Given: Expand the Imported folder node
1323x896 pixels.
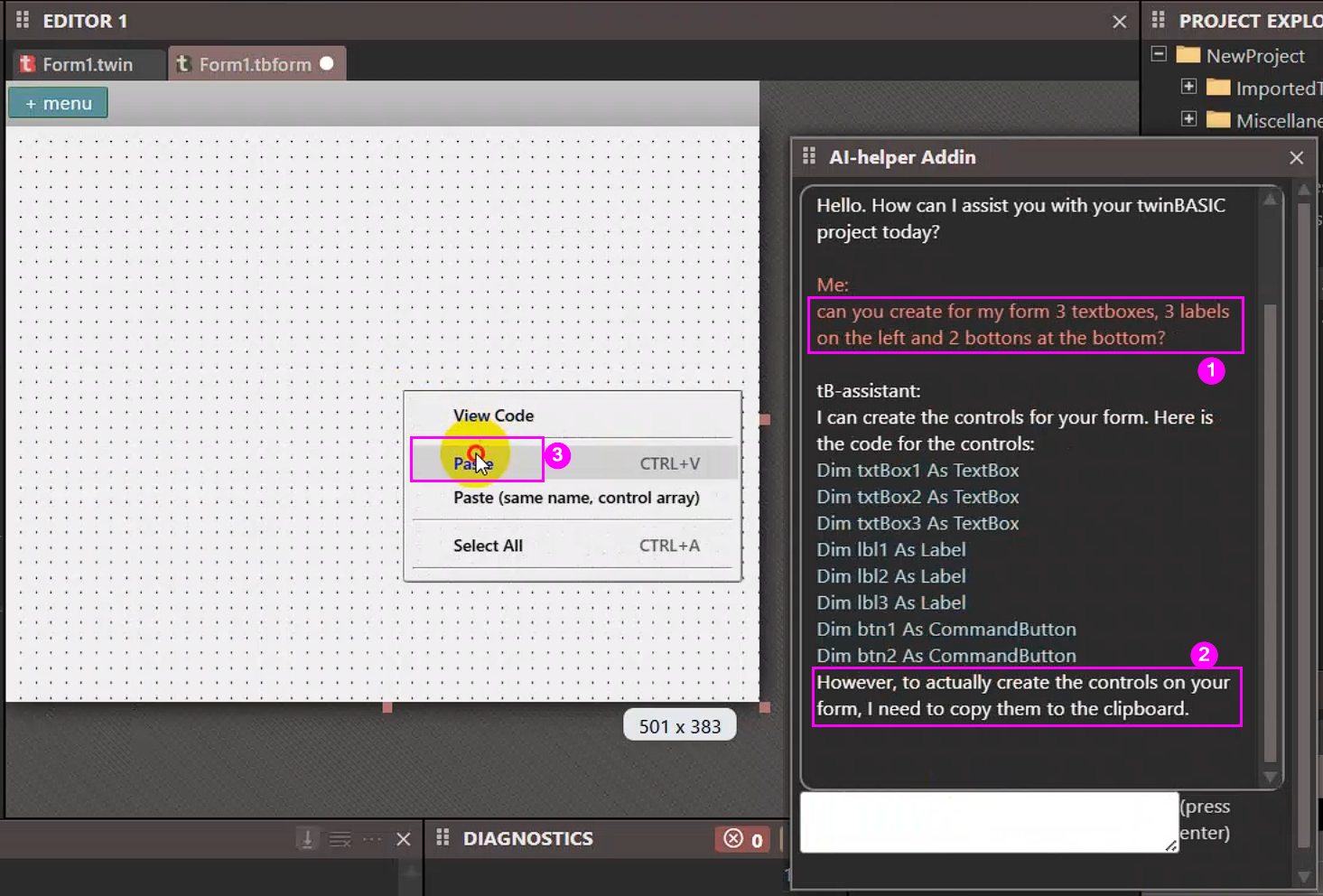Looking at the screenshot, I should (x=1188, y=87).
